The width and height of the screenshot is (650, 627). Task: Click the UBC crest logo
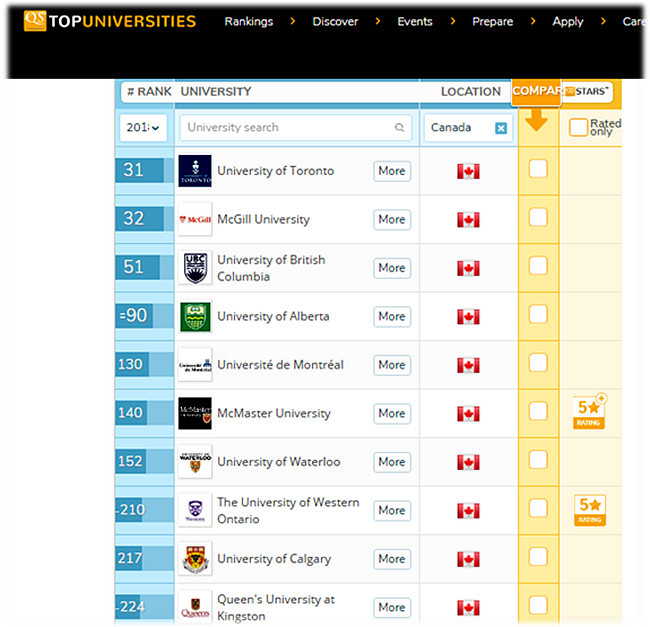(195, 268)
